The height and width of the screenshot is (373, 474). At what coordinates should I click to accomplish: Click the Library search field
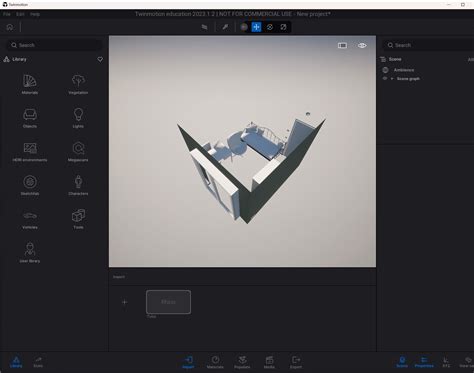55,45
